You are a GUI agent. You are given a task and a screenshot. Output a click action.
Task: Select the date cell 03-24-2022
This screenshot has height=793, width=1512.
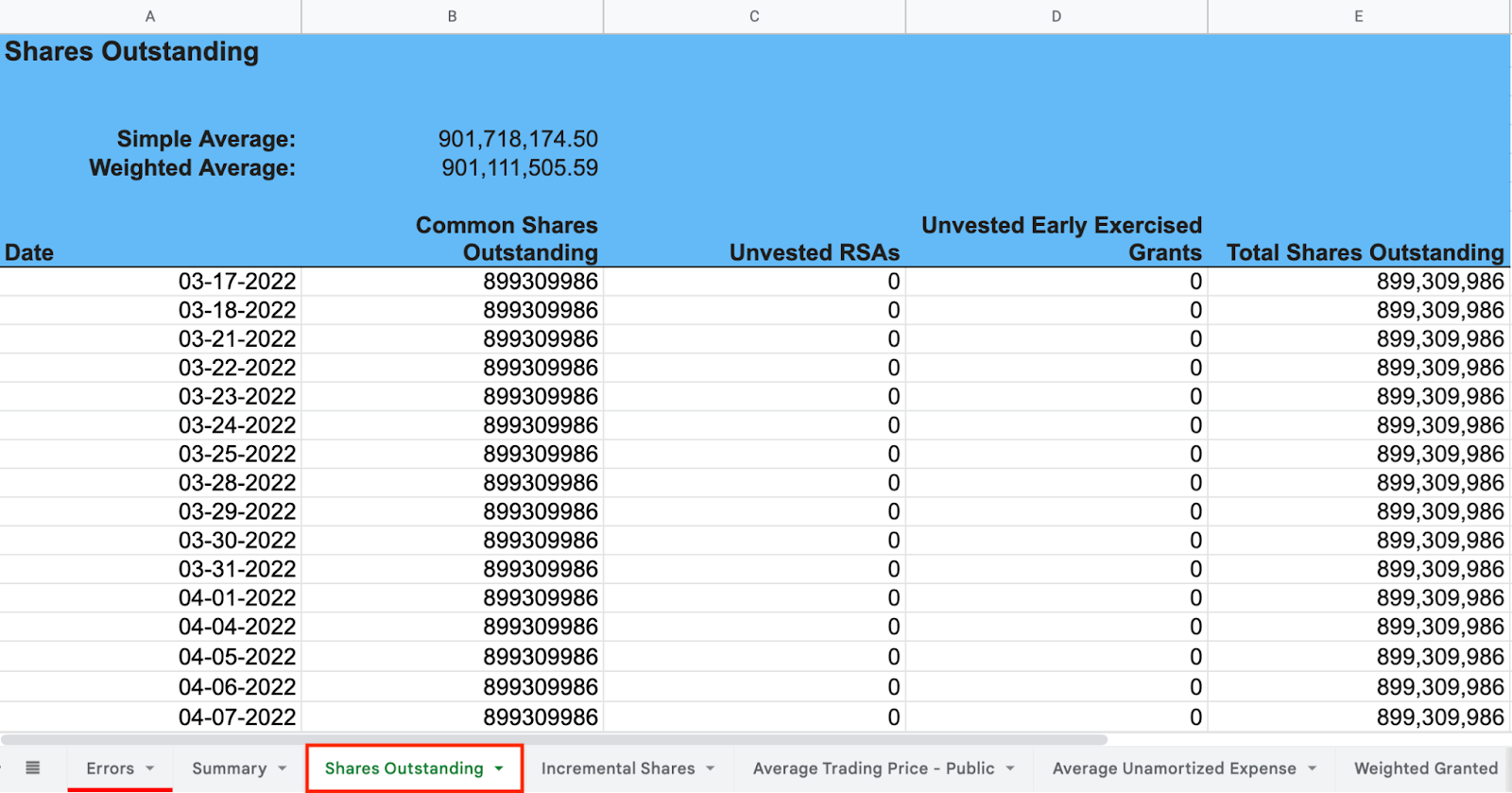point(150,425)
